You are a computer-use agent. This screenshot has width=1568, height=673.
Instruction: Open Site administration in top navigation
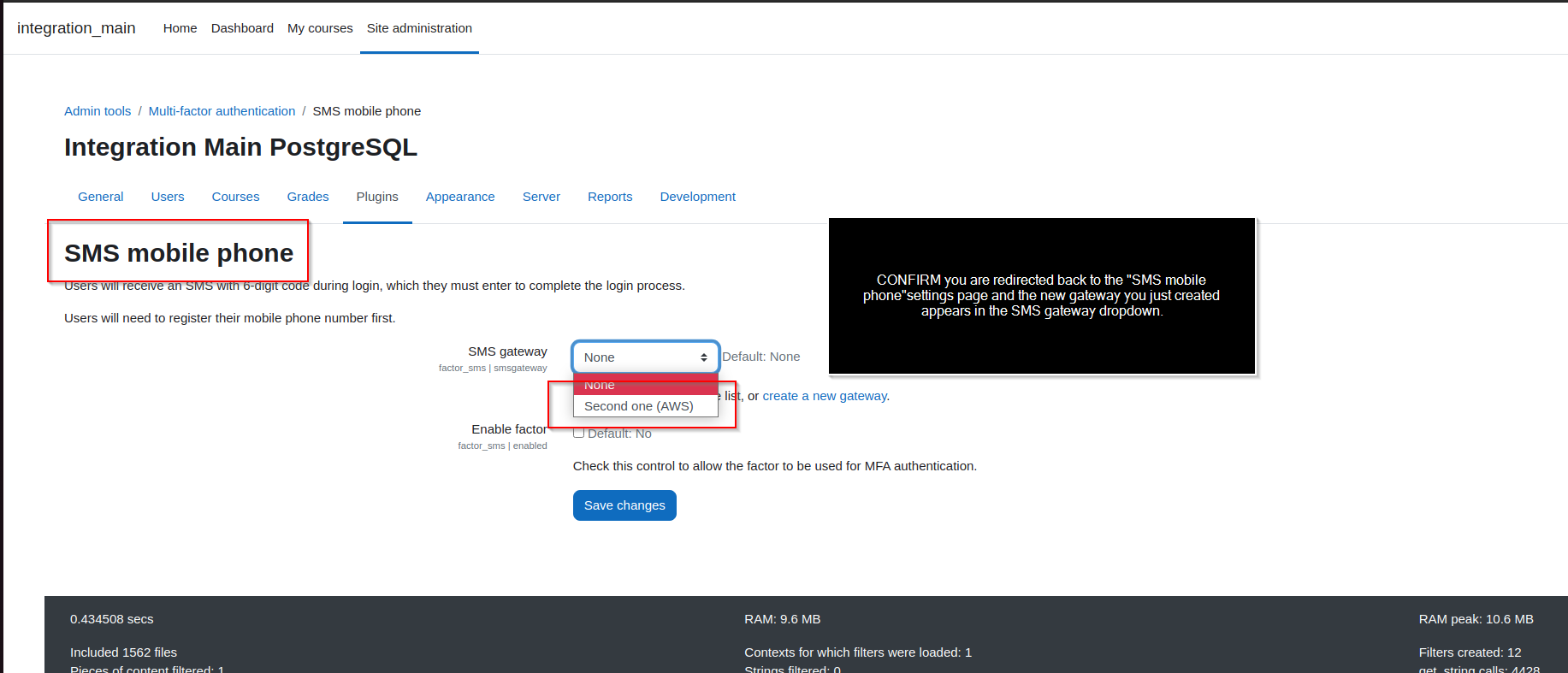tap(419, 28)
